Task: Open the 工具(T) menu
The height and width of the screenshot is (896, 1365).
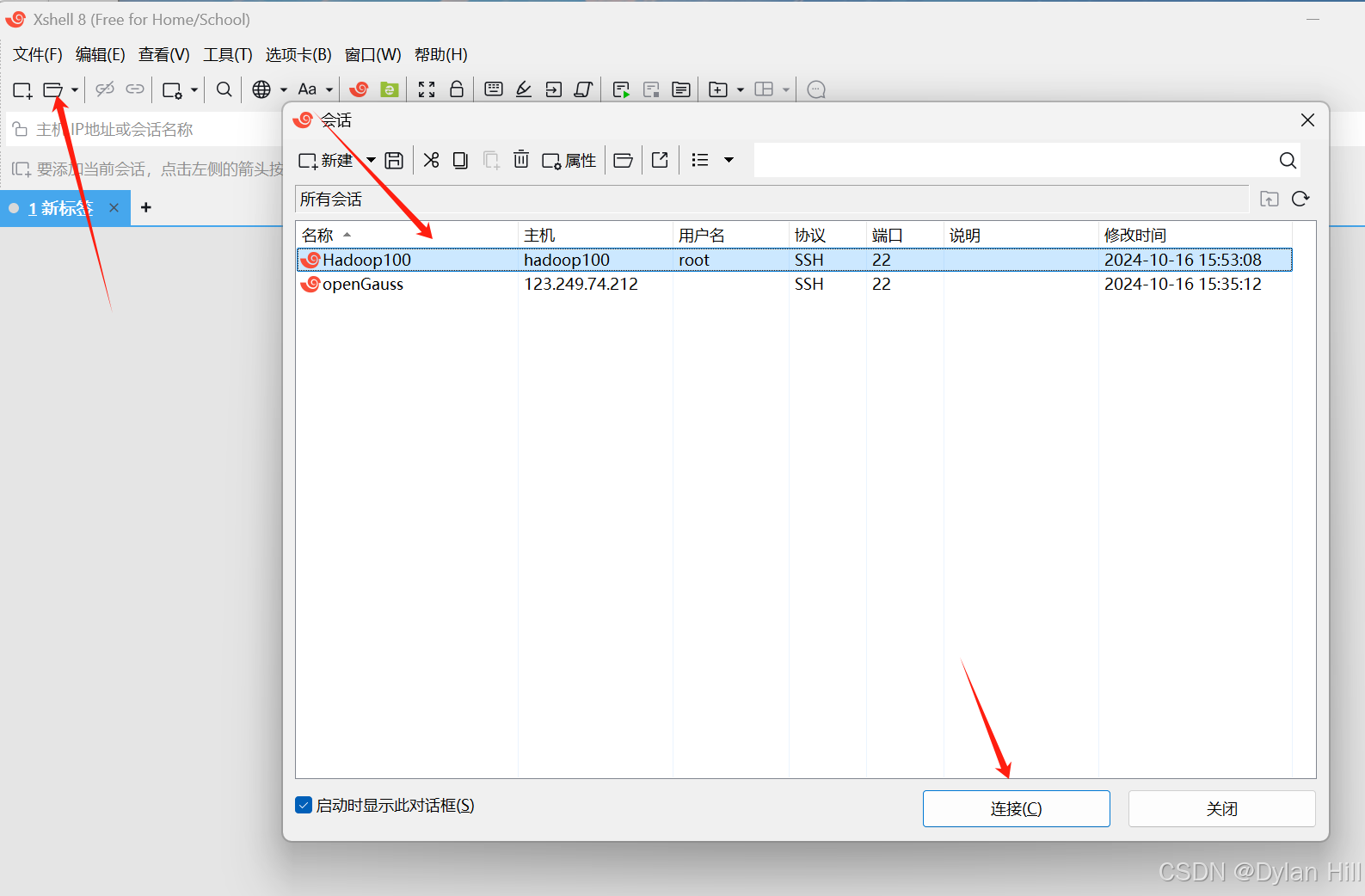Action: (228, 55)
